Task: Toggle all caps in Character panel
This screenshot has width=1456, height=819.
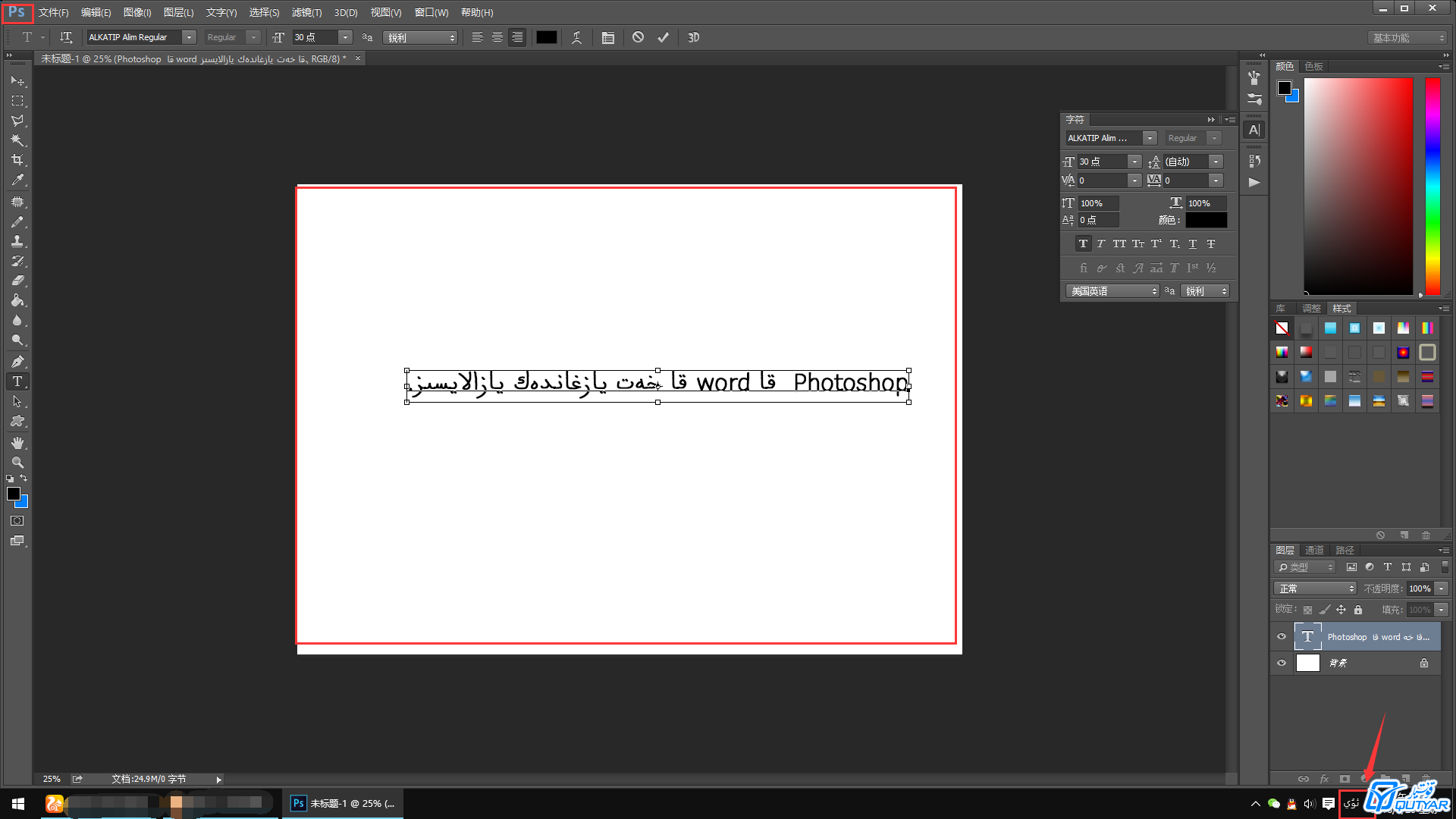Action: 1119,244
